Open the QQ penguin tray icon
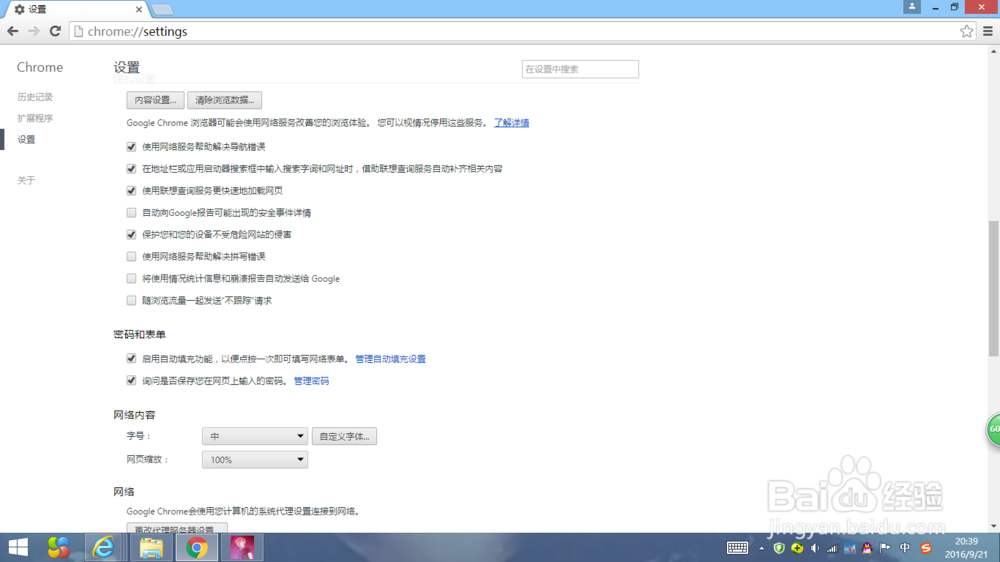The height and width of the screenshot is (562, 1000). (867, 548)
